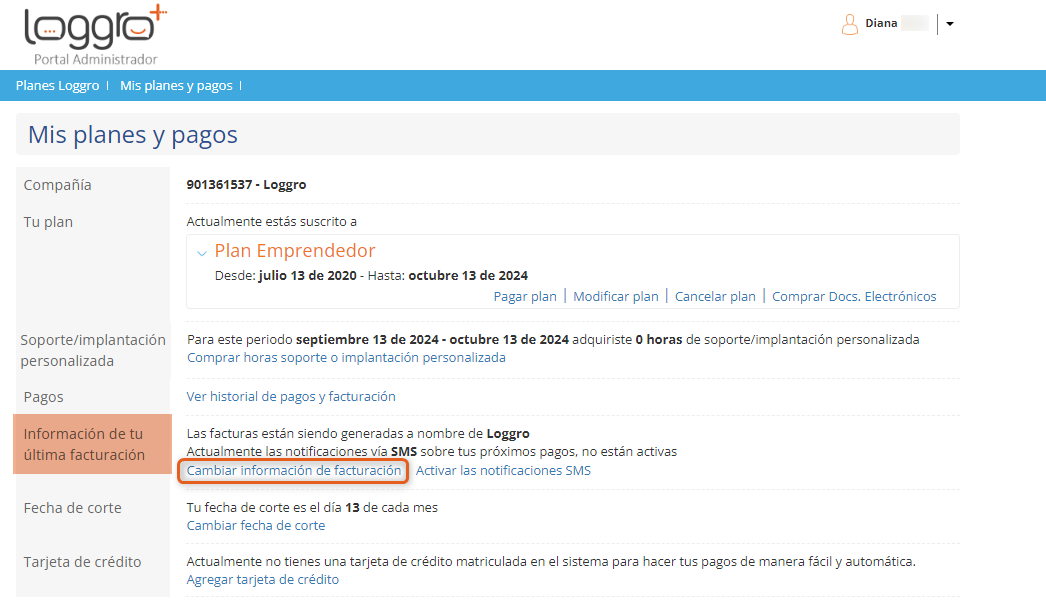
Task: Click the company text 901361537 - Loggro
Action: (x=246, y=185)
